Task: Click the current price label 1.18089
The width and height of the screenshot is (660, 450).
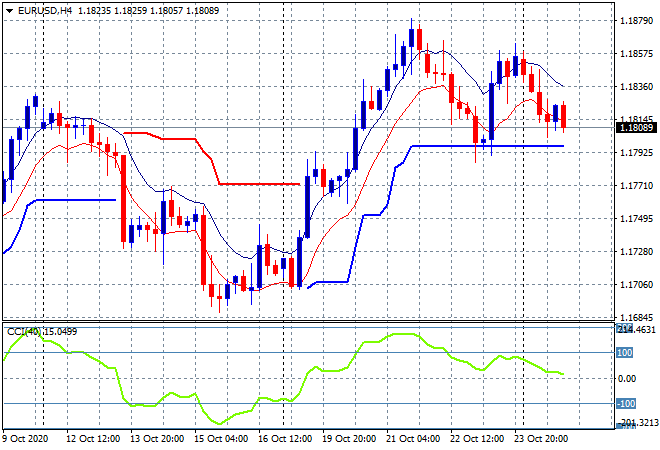Action: pos(636,128)
